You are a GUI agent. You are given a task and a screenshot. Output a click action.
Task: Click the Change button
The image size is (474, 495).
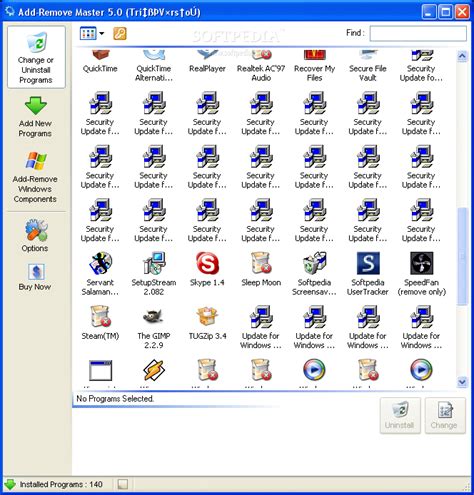tap(445, 415)
